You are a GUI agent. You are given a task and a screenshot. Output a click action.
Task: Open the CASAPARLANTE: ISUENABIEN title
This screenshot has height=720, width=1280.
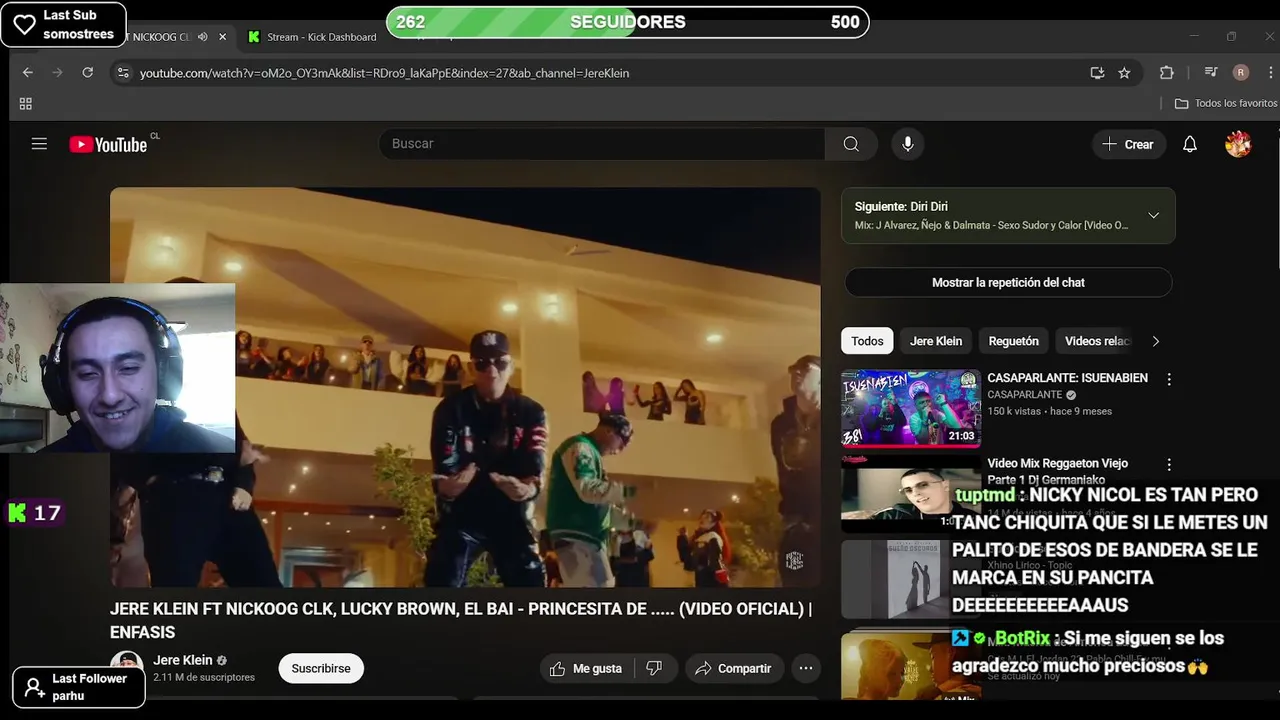(x=1067, y=378)
